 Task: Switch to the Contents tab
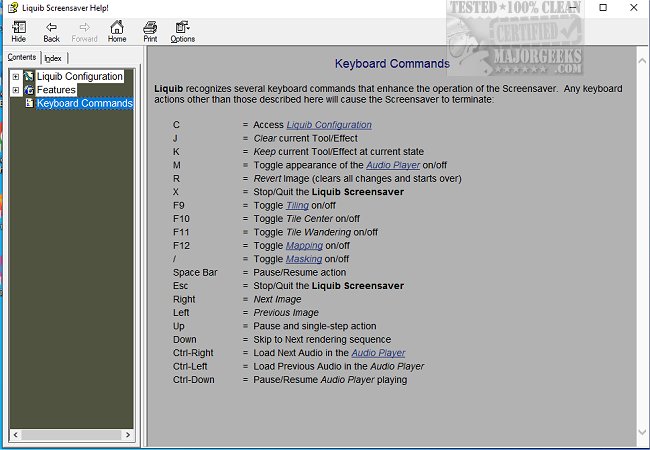point(22,57)
